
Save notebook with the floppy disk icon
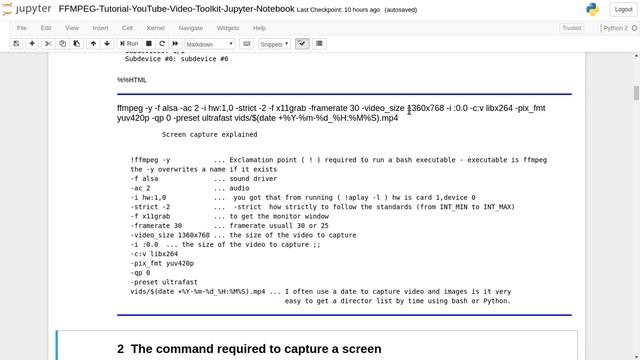(16, 44)
